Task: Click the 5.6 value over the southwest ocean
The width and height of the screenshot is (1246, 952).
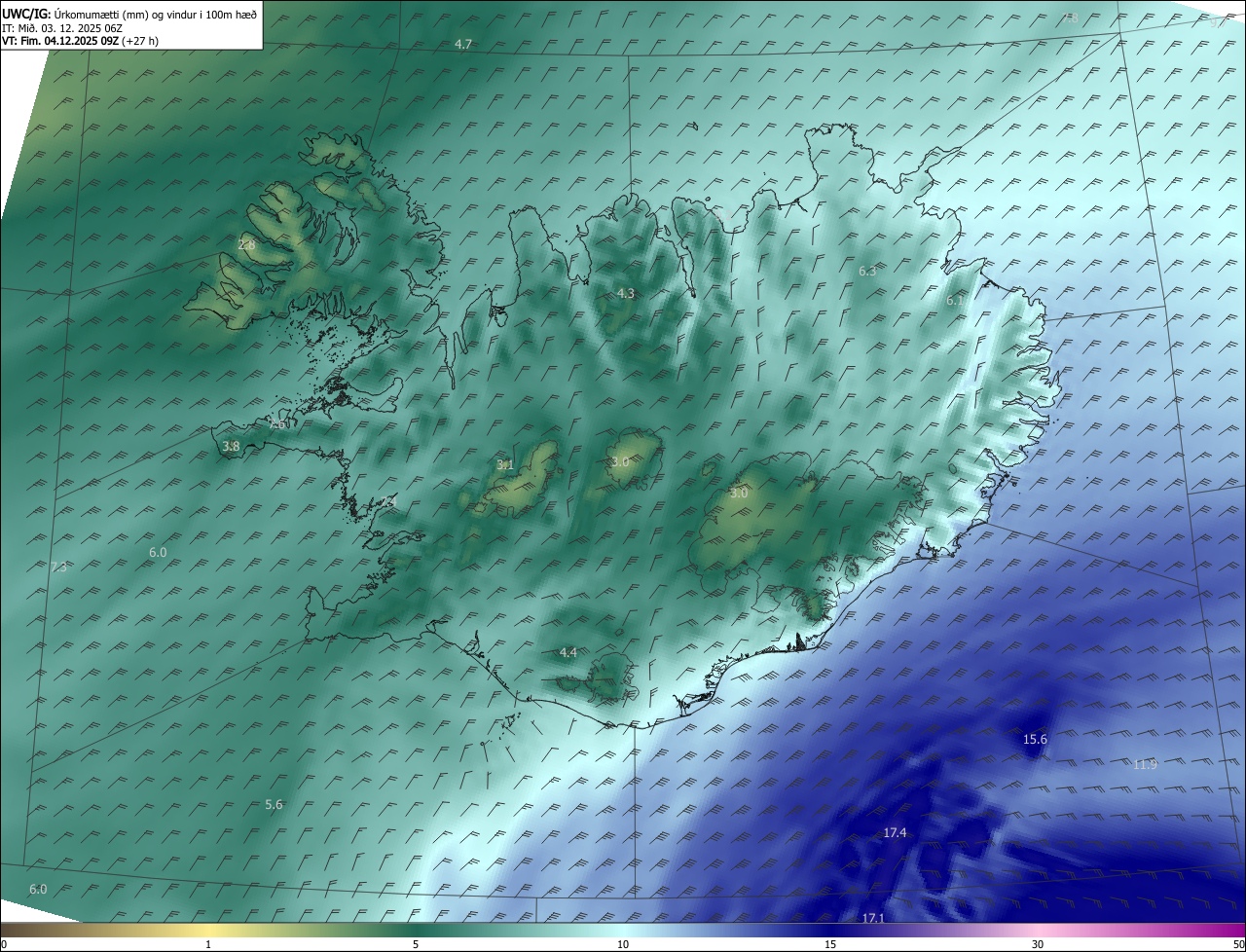Action: [274, 805]
